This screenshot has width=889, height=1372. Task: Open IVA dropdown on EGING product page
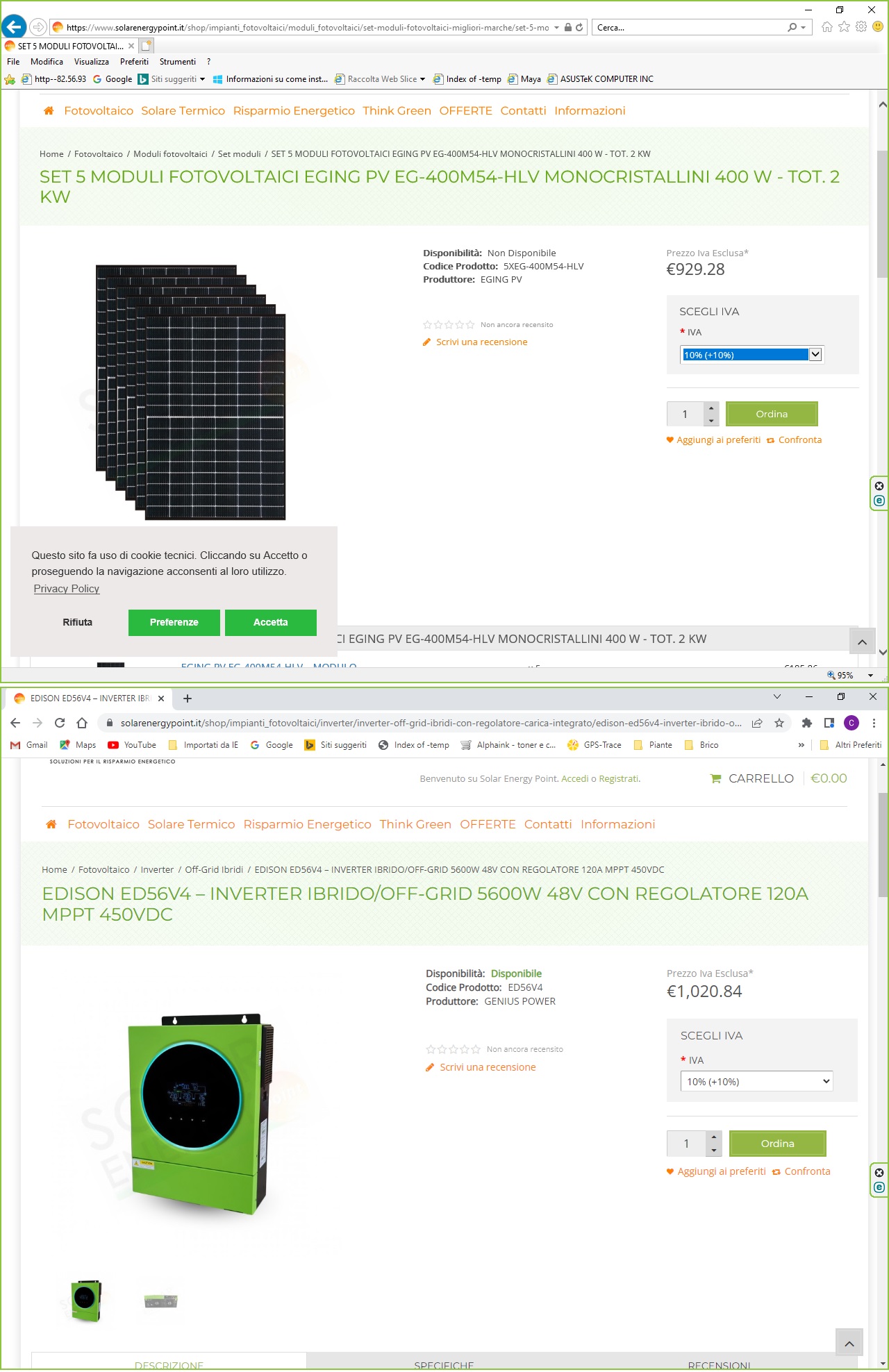point(751,355)
